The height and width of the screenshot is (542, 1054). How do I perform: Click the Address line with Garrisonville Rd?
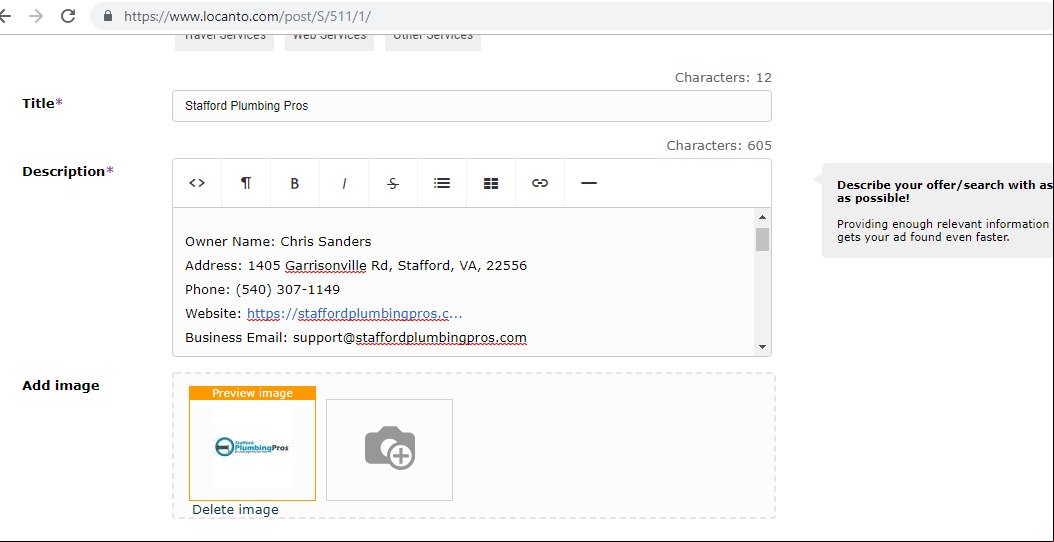(356, 266)
